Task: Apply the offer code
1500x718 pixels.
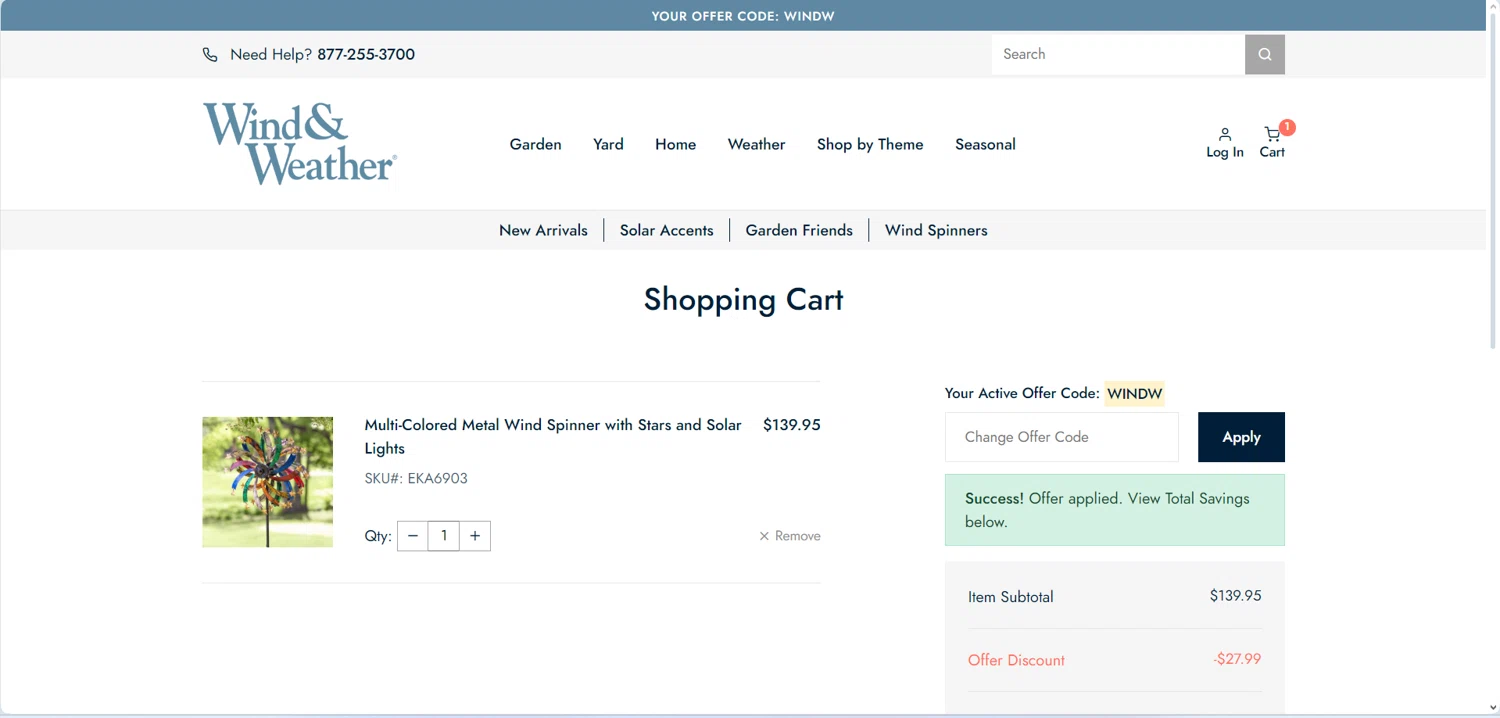Action: coord(1241,437)
